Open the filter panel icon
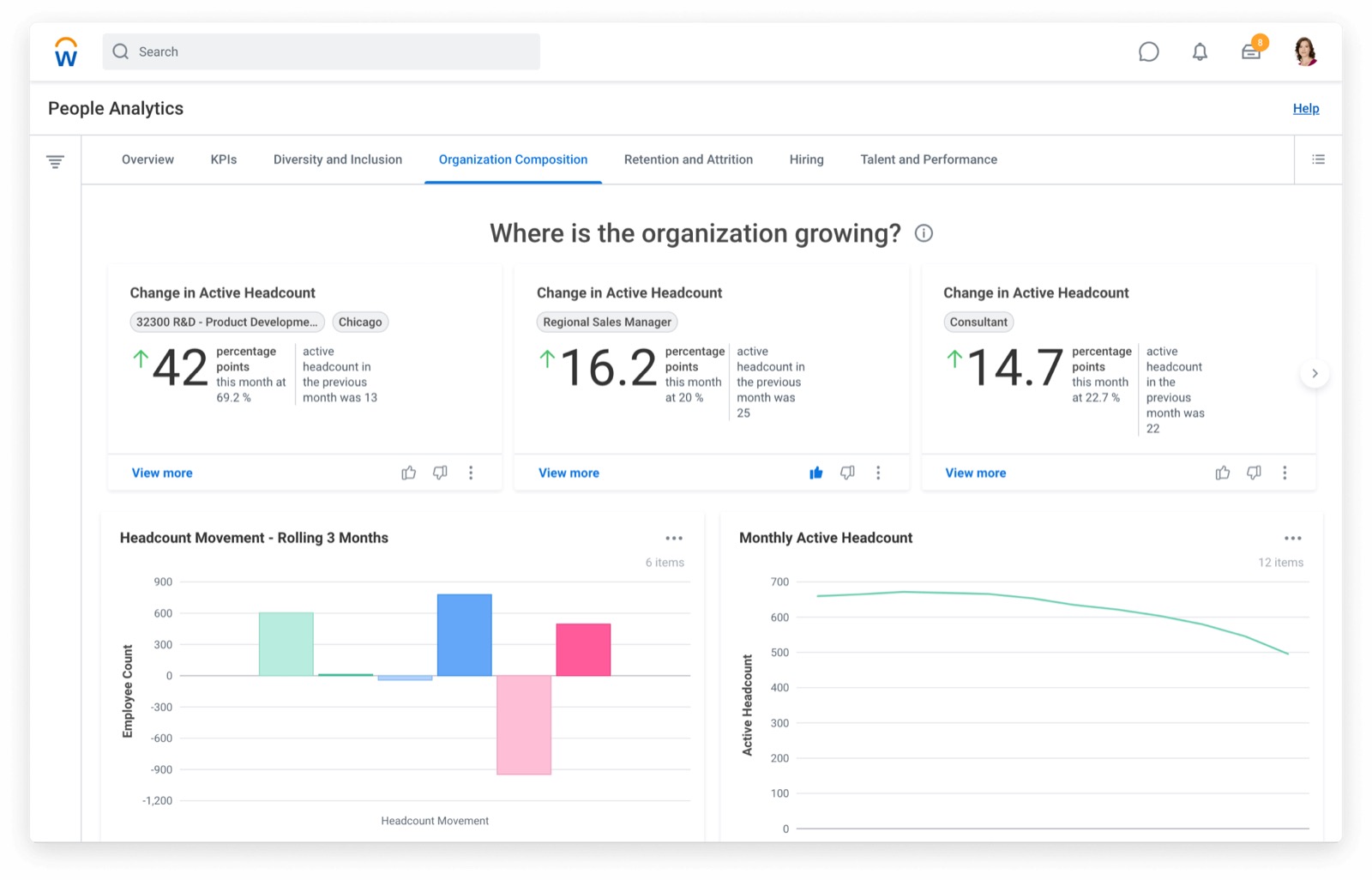Viewport: 1372px width, 880px height. coord(55,161)
